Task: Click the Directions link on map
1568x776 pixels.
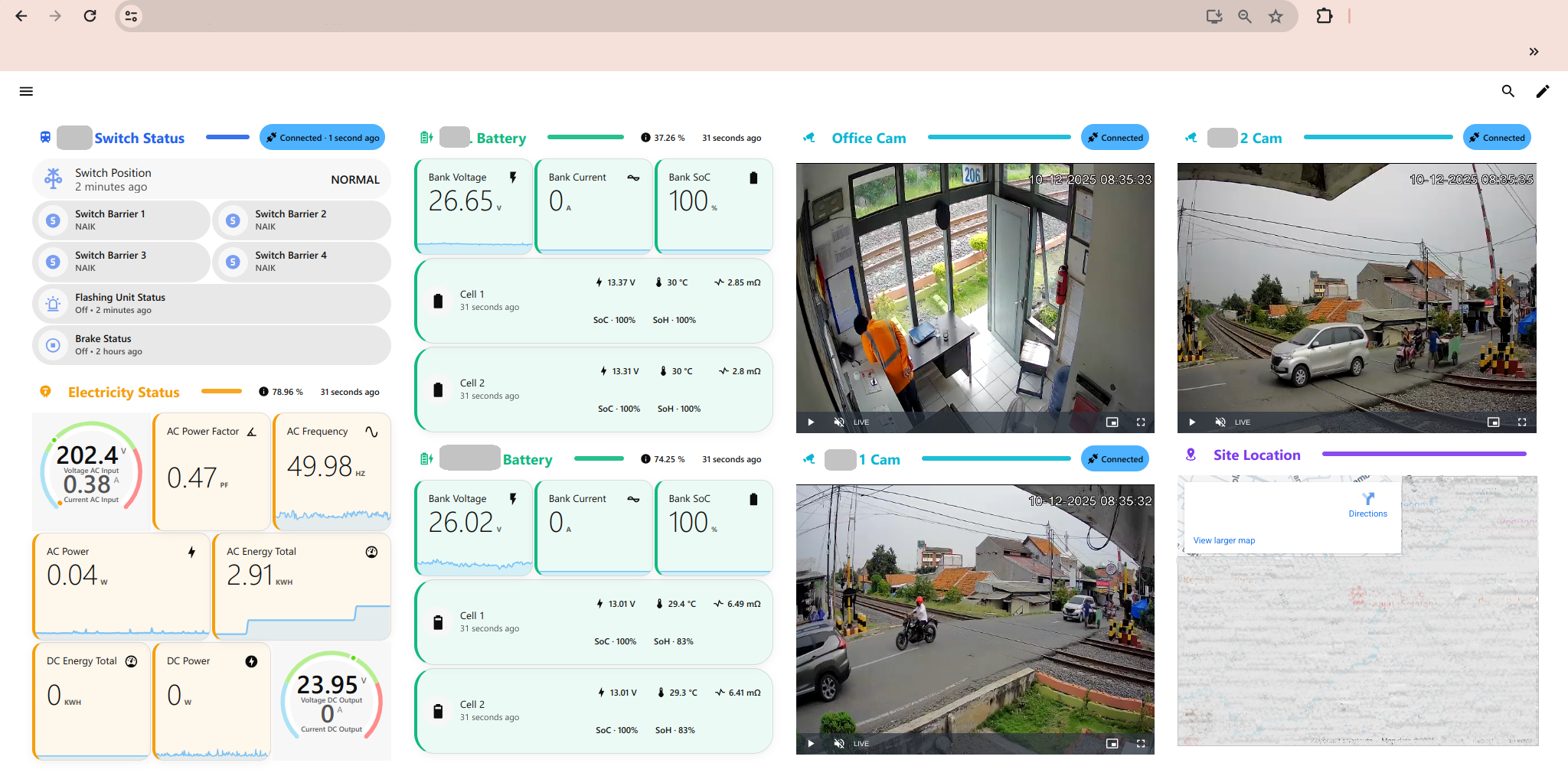Action: point(1367,505)
